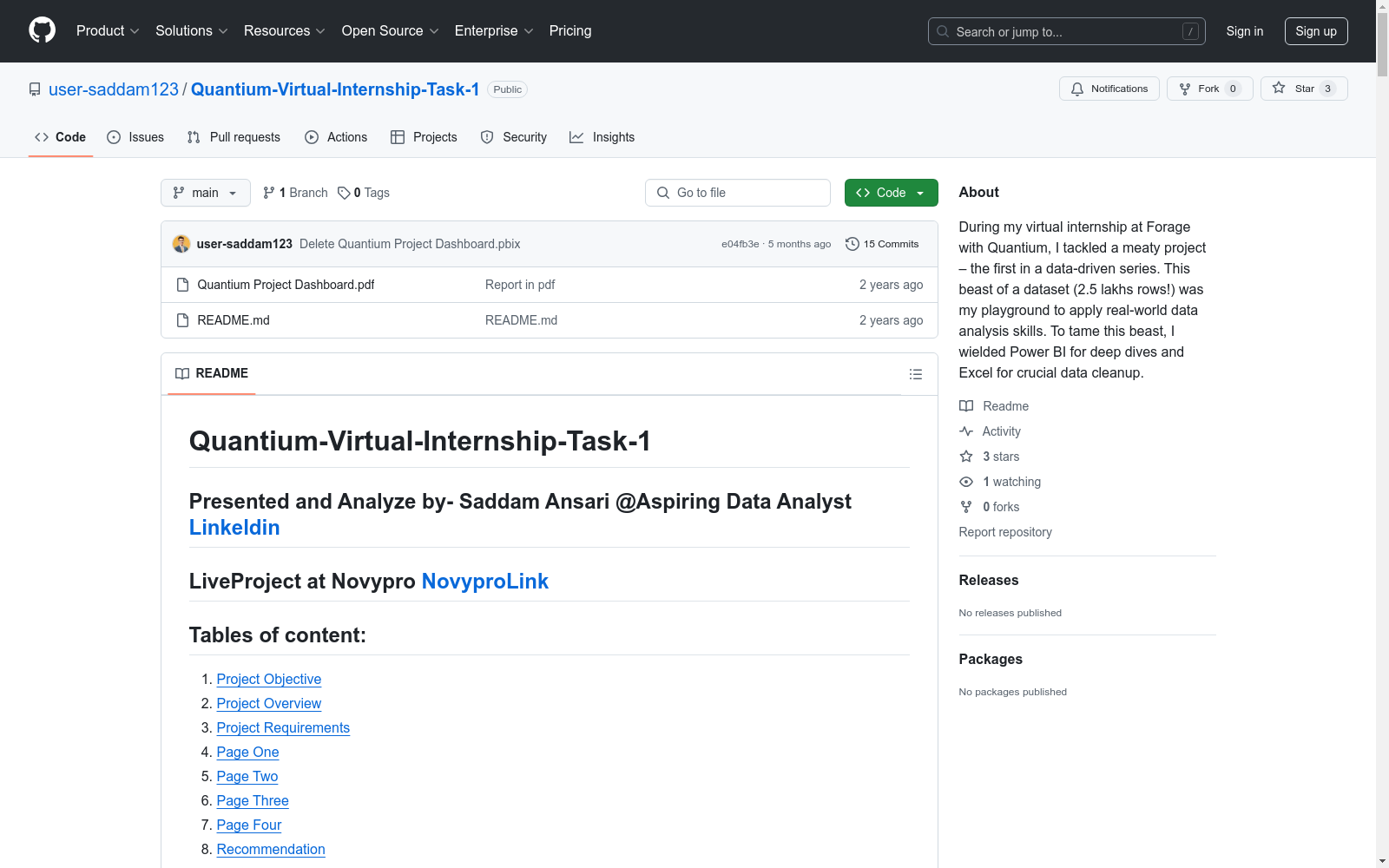Image resolution: width=1389 pixels, height=868 pixels.
Task: Open the README outline list icon
Action: pyautogui.click(x=916, y=374)
